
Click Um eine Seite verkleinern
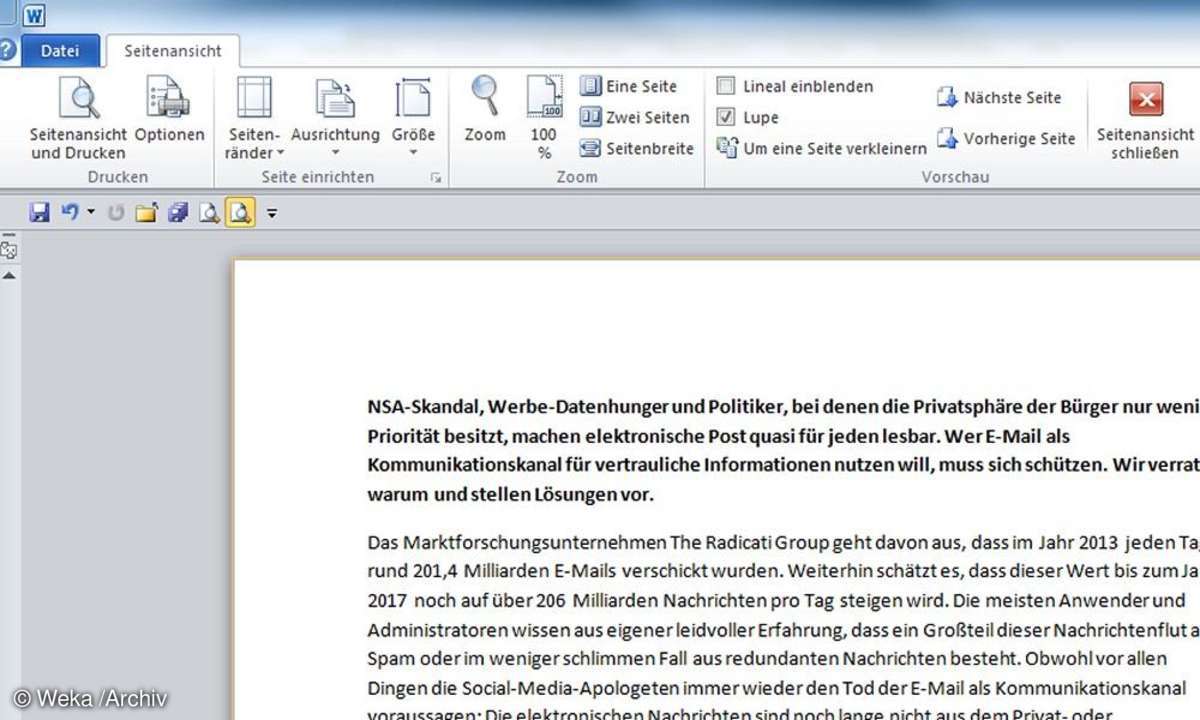pos(821,148)
